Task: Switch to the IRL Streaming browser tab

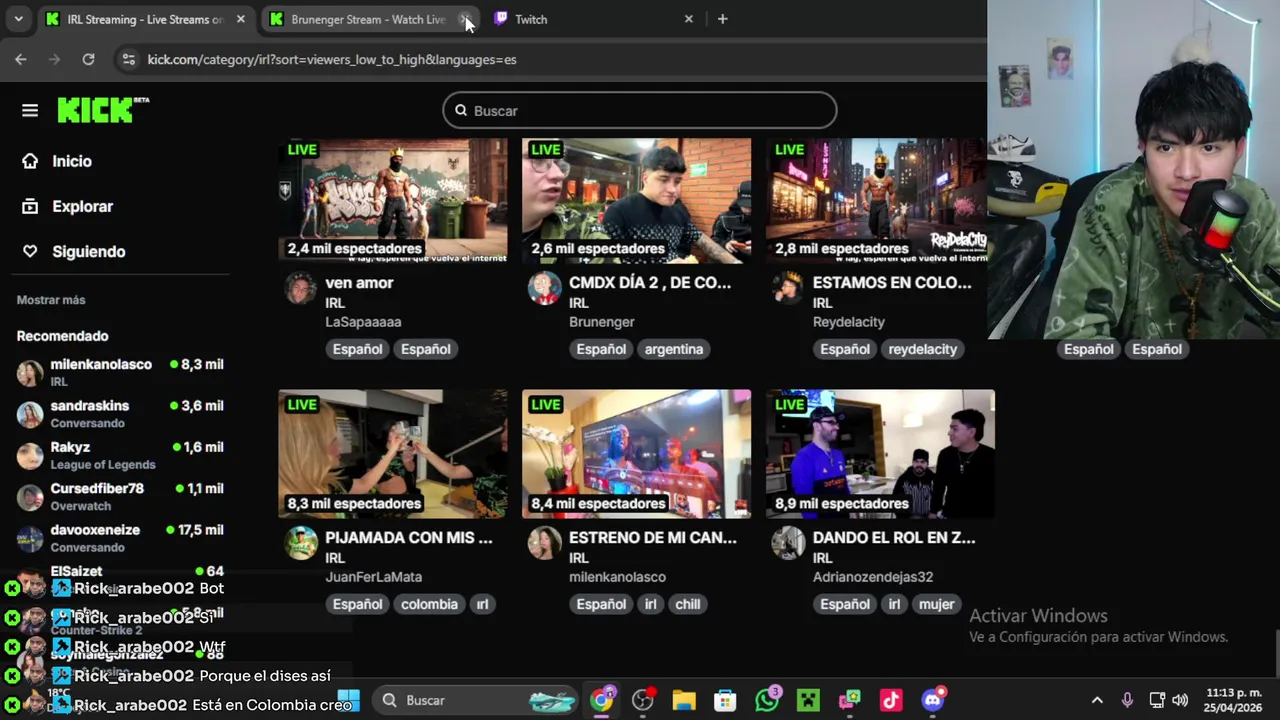Action: 144,19
